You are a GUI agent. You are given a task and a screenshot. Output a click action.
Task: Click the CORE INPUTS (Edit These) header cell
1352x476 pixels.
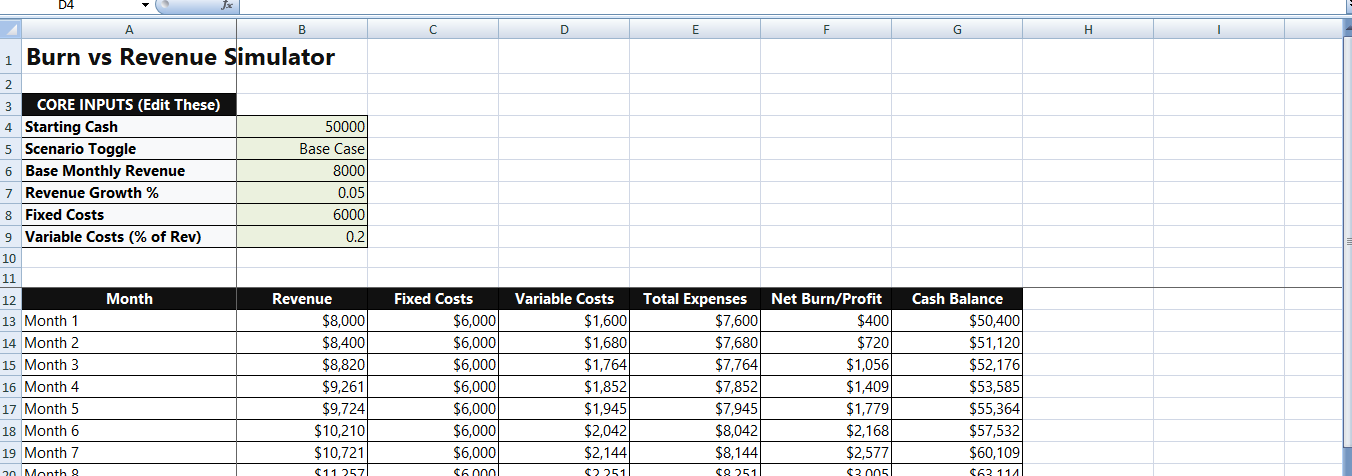pyautogui.click(x=129, y=105)
